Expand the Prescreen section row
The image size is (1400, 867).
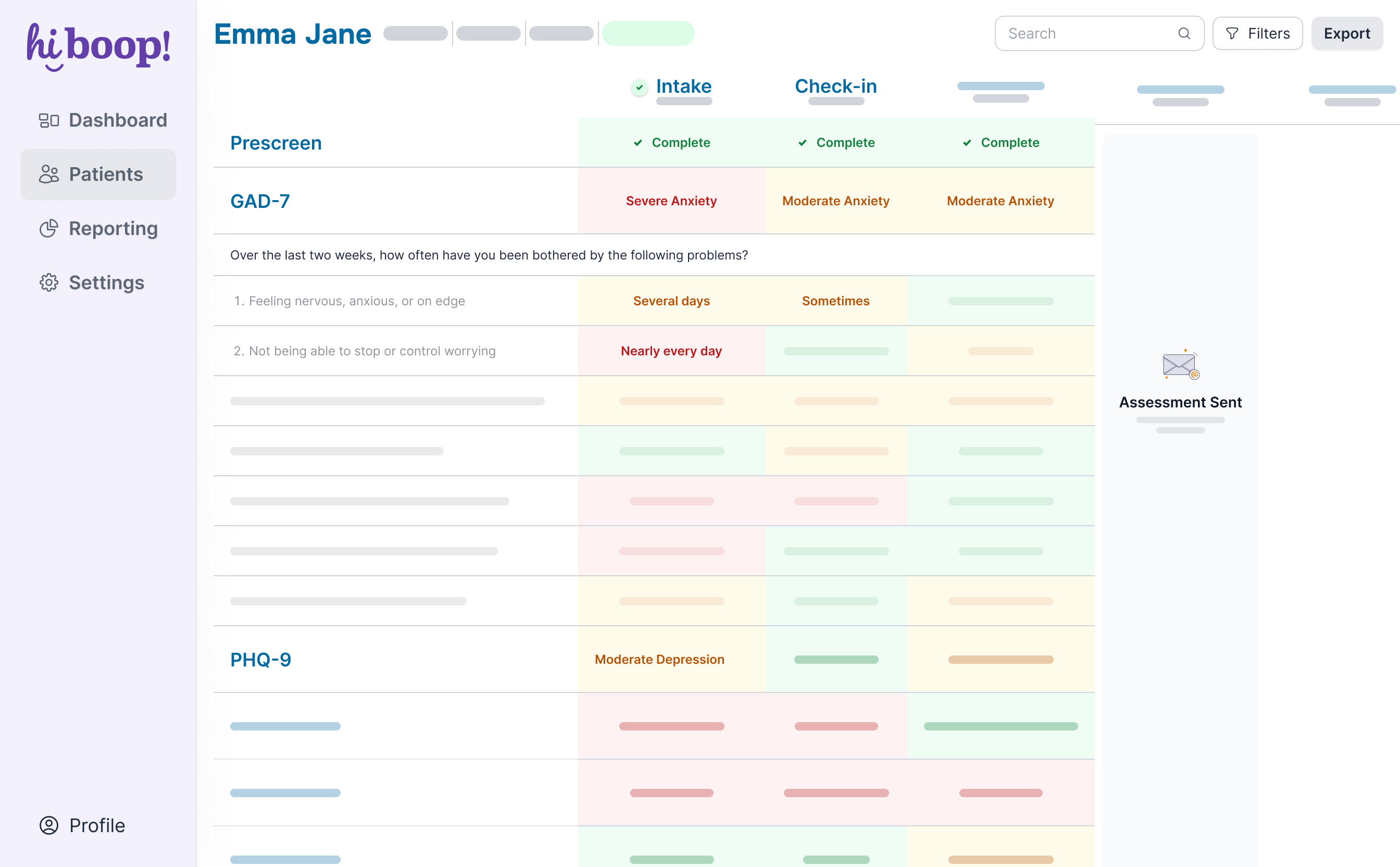click(276, 143)
